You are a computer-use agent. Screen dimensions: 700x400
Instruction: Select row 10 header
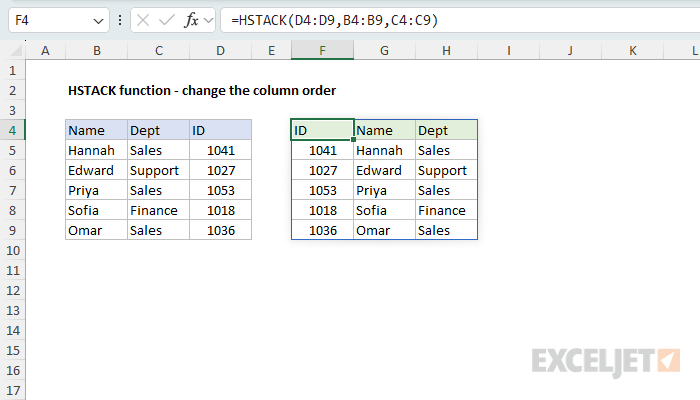(x=12, y=250)
